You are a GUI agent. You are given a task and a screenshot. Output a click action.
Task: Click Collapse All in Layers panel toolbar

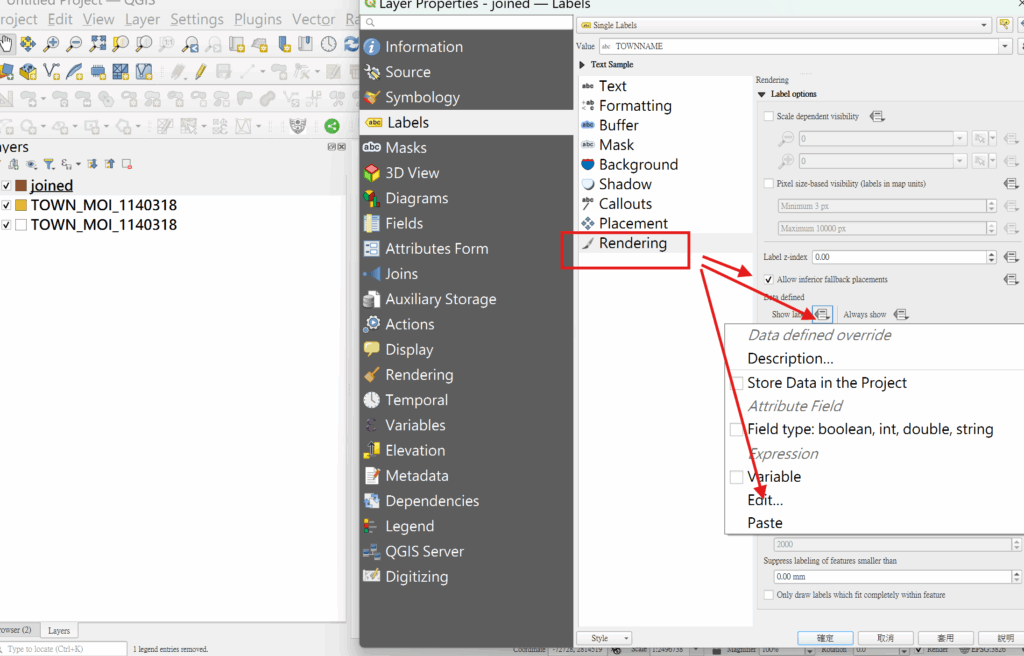109,164
